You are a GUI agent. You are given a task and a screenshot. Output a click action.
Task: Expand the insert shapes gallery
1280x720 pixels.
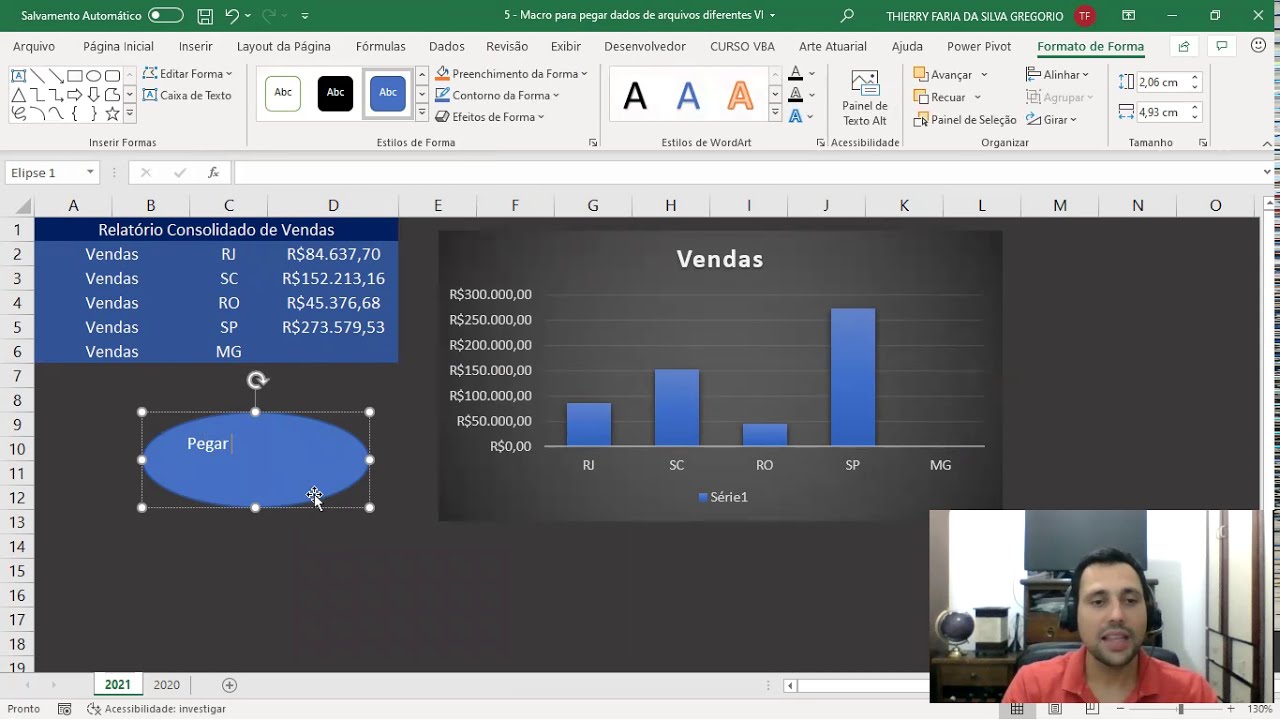[x=129, y=114]
